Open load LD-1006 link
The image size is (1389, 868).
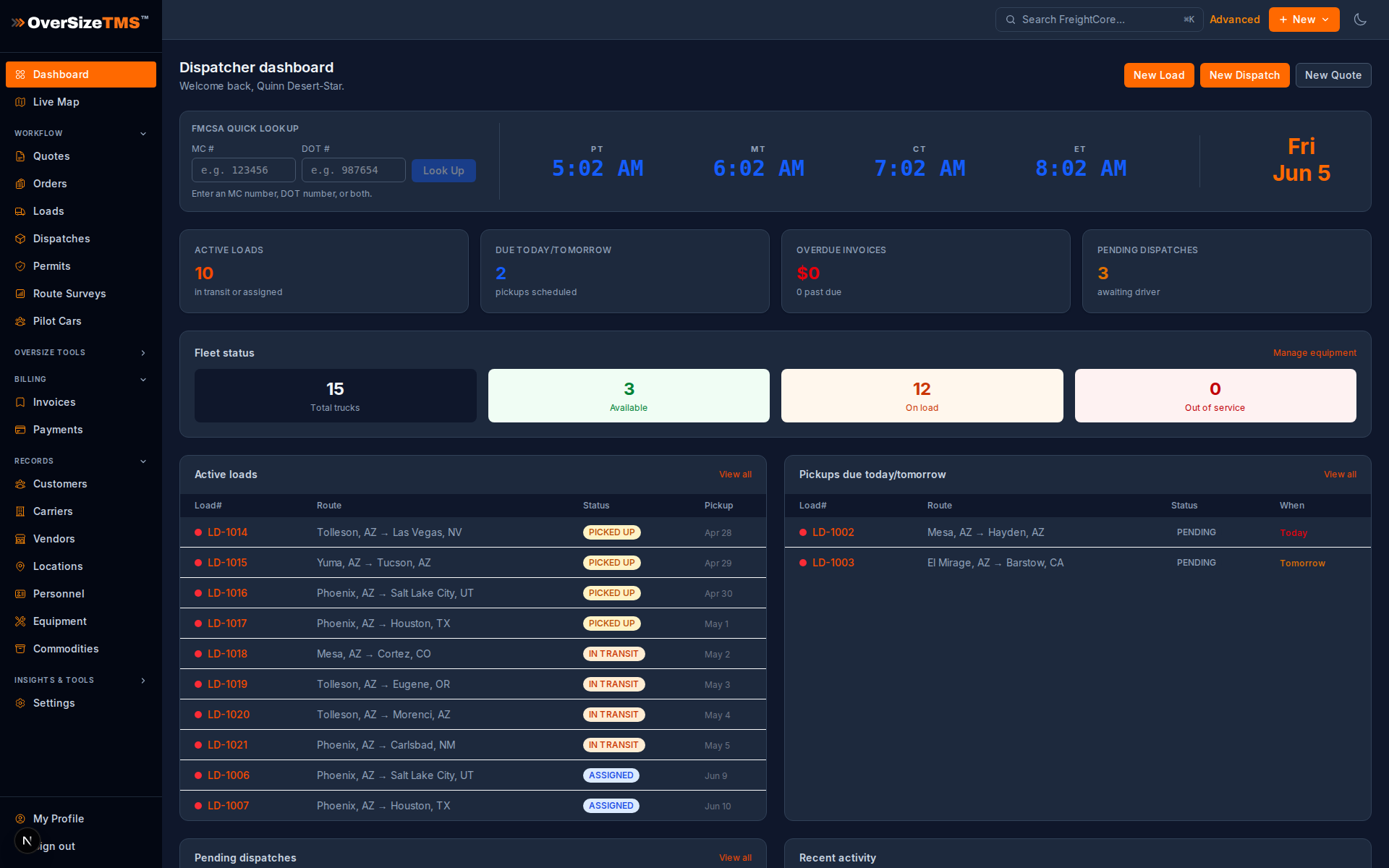pos(229,775)
